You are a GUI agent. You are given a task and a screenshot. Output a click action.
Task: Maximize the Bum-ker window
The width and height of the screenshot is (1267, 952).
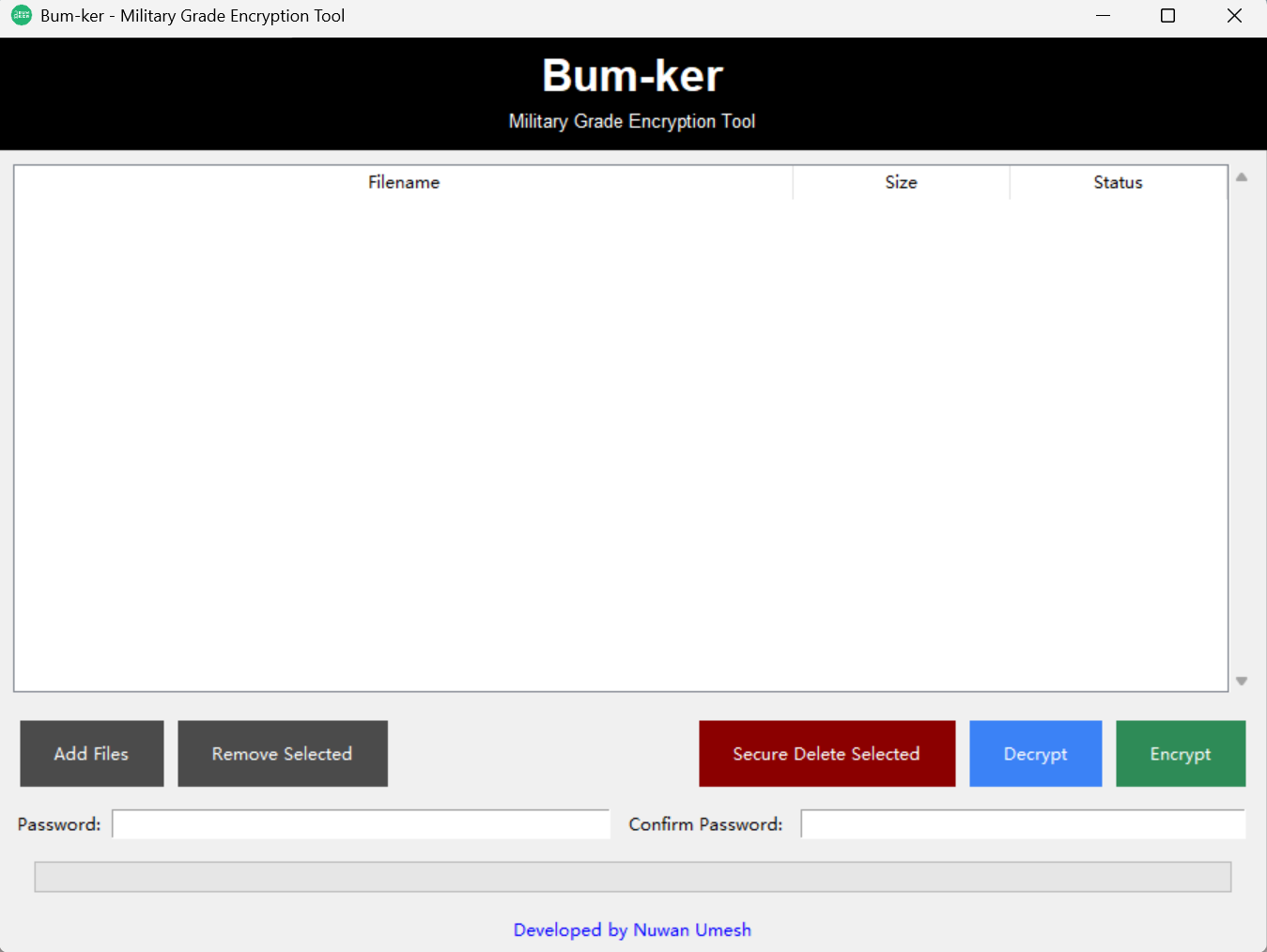[1167, 15]
